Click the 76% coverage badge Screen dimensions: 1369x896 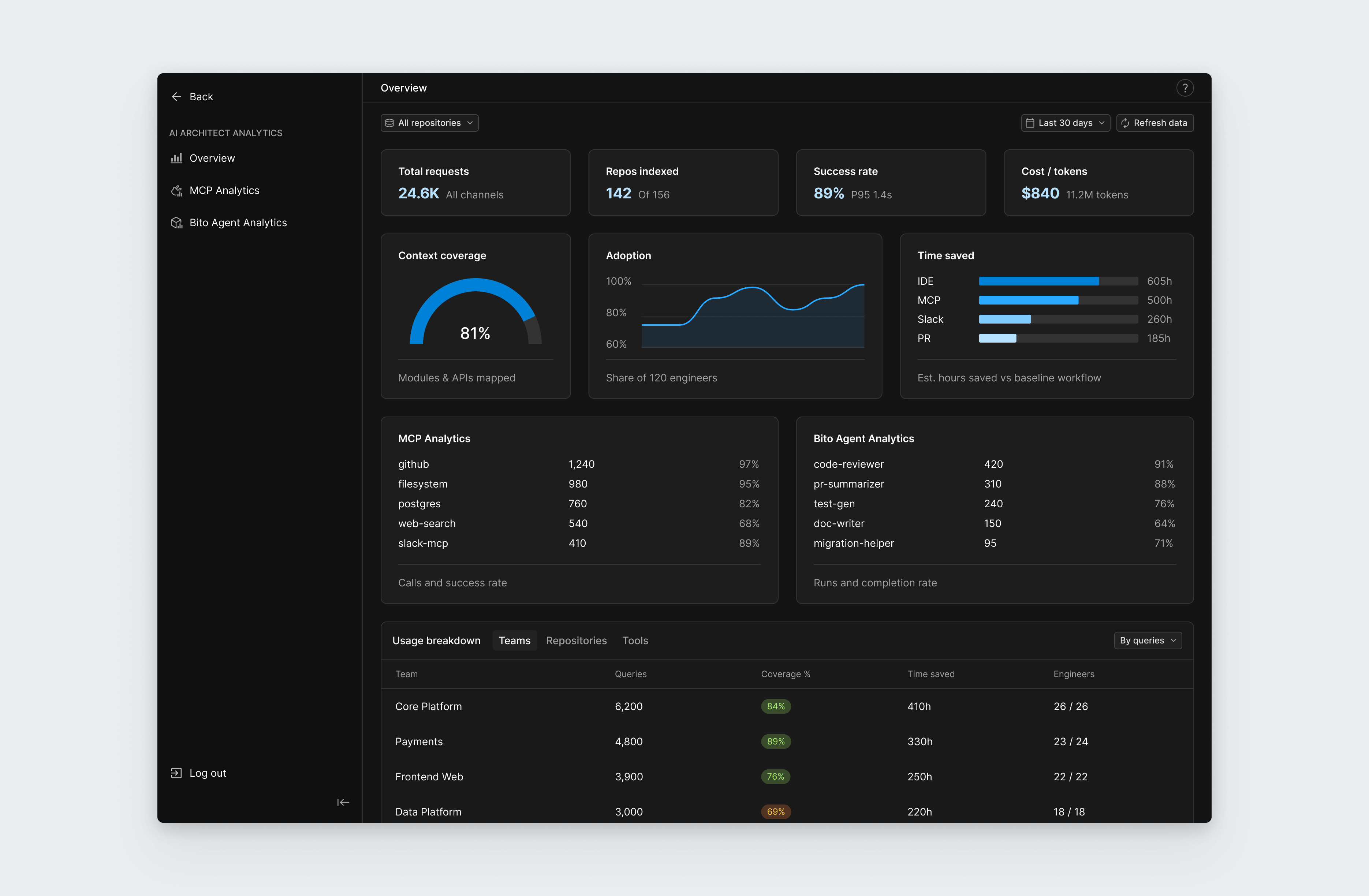(775, 776)
